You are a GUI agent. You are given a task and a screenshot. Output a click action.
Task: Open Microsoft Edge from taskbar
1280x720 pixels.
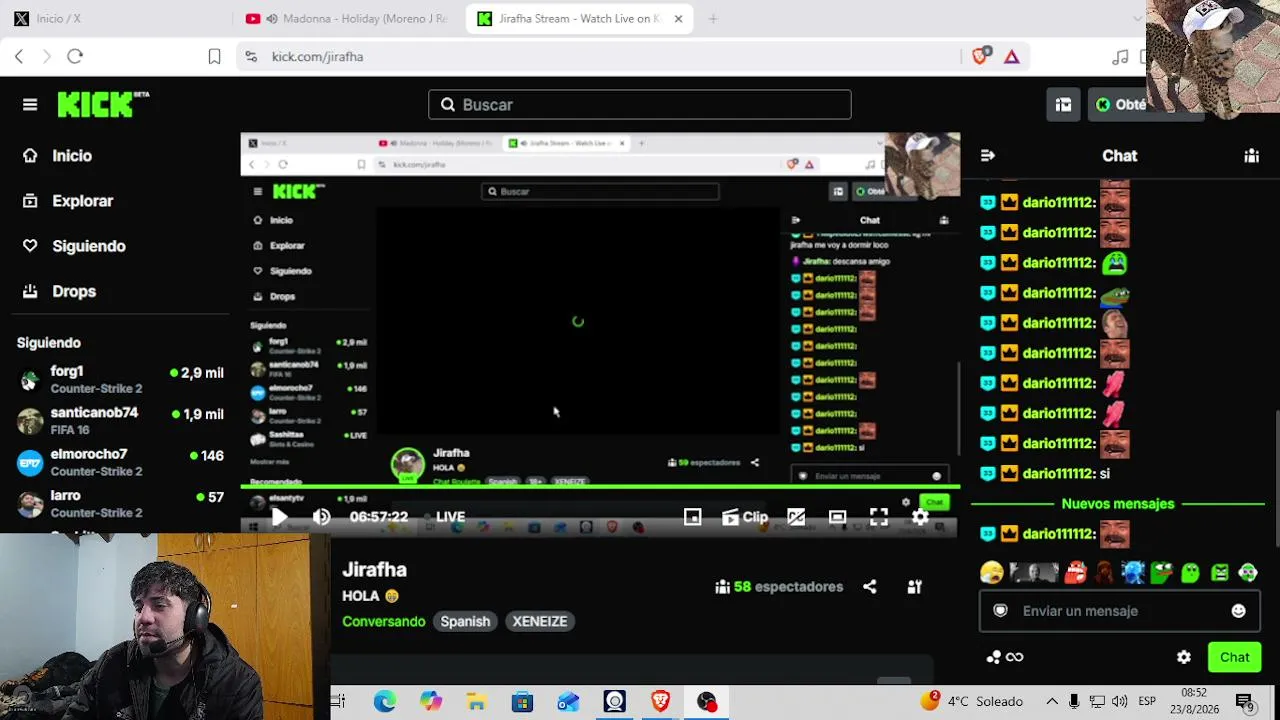click(x=385, y=702)
